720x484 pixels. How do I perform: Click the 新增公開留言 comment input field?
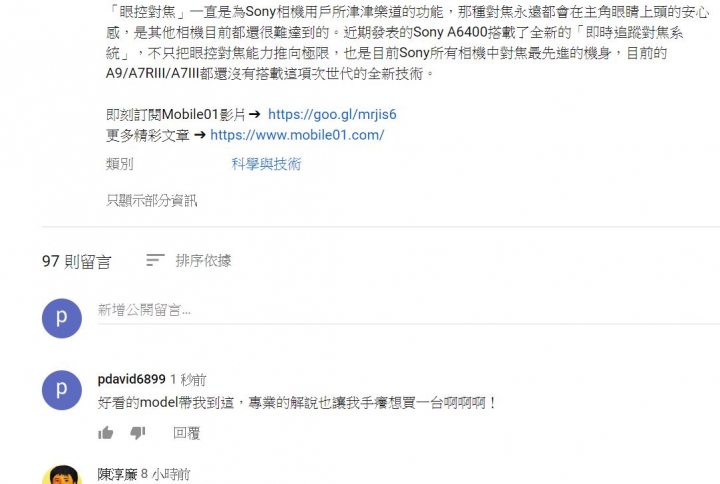[409, 311]
